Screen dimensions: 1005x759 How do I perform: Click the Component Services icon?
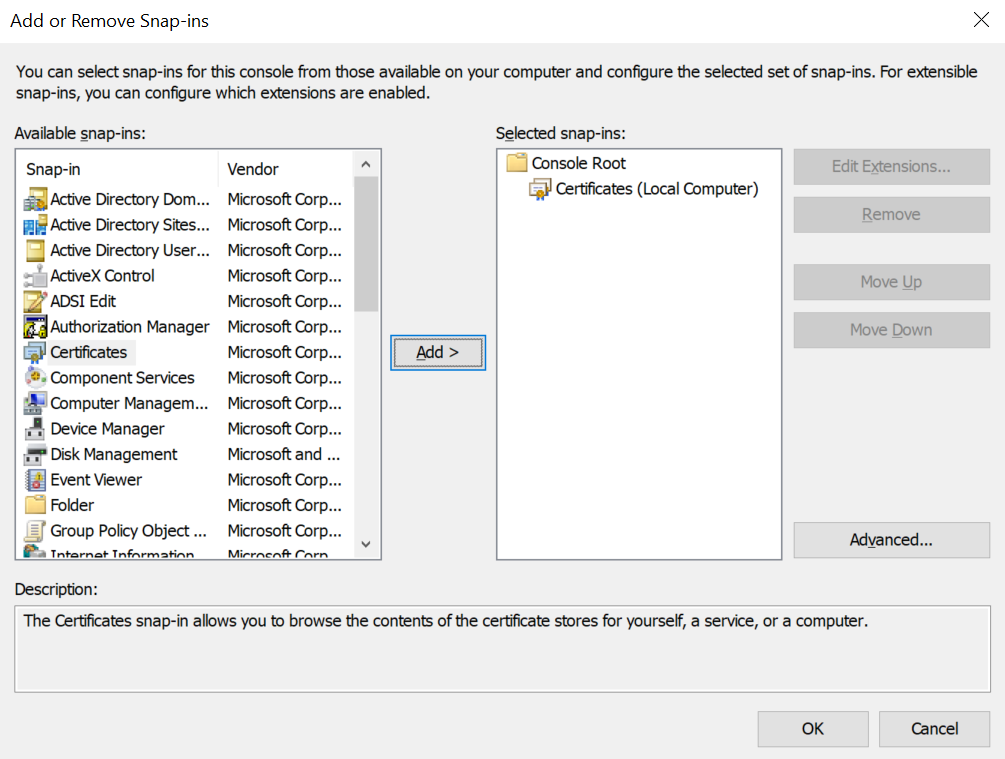coord(35,378)
